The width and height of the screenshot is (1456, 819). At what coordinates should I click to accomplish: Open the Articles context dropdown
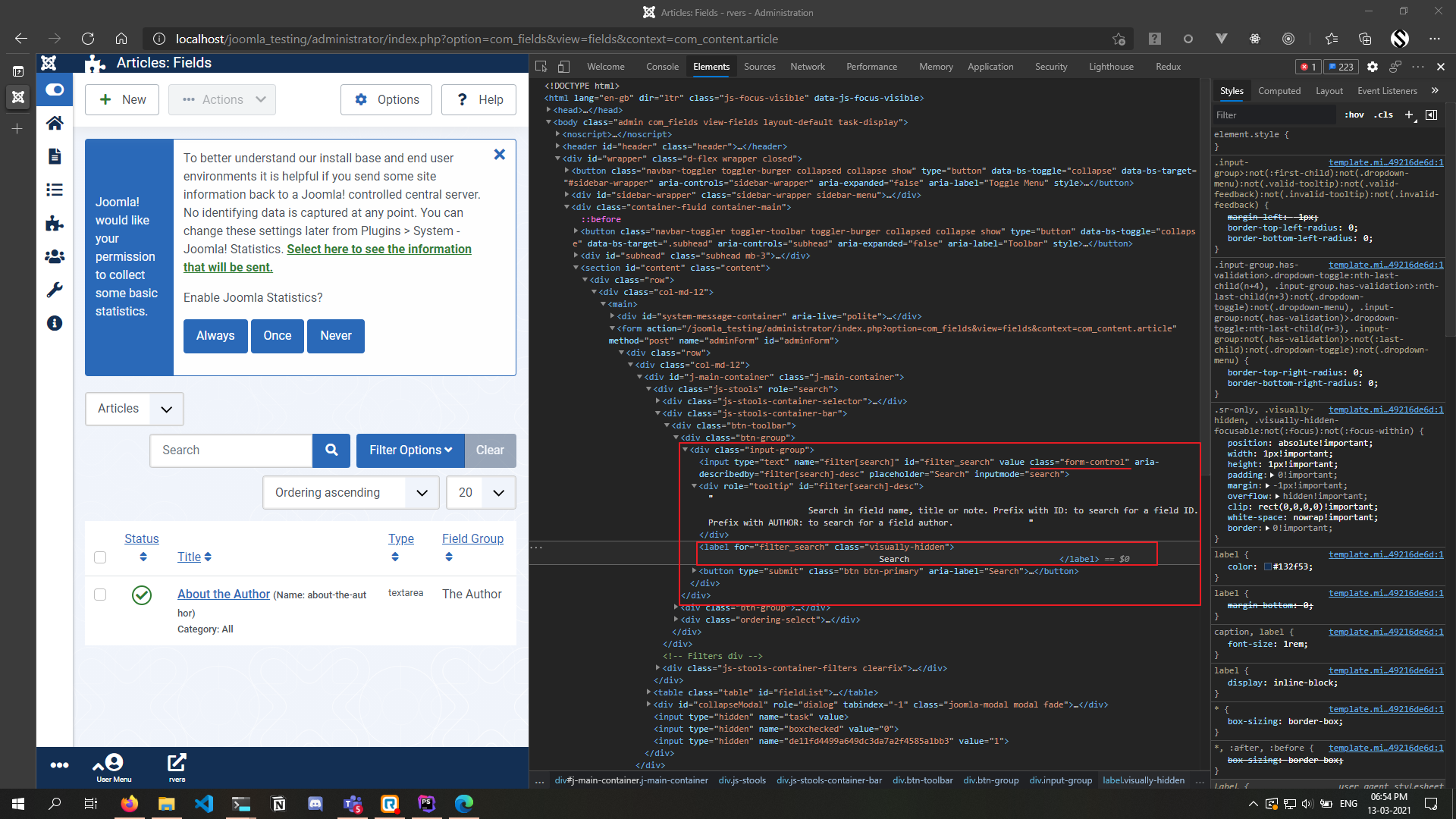pyautogui.click(x=134, y=409)
